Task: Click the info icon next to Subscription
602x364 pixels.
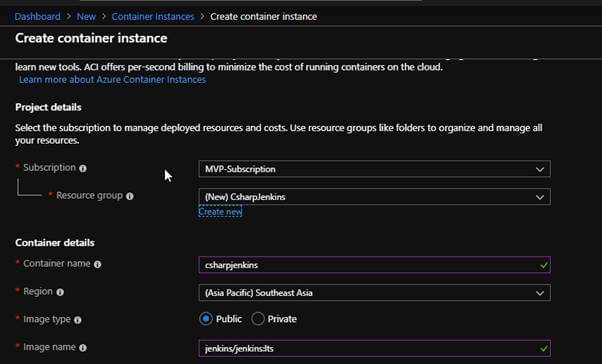Action: coord(83,168)
